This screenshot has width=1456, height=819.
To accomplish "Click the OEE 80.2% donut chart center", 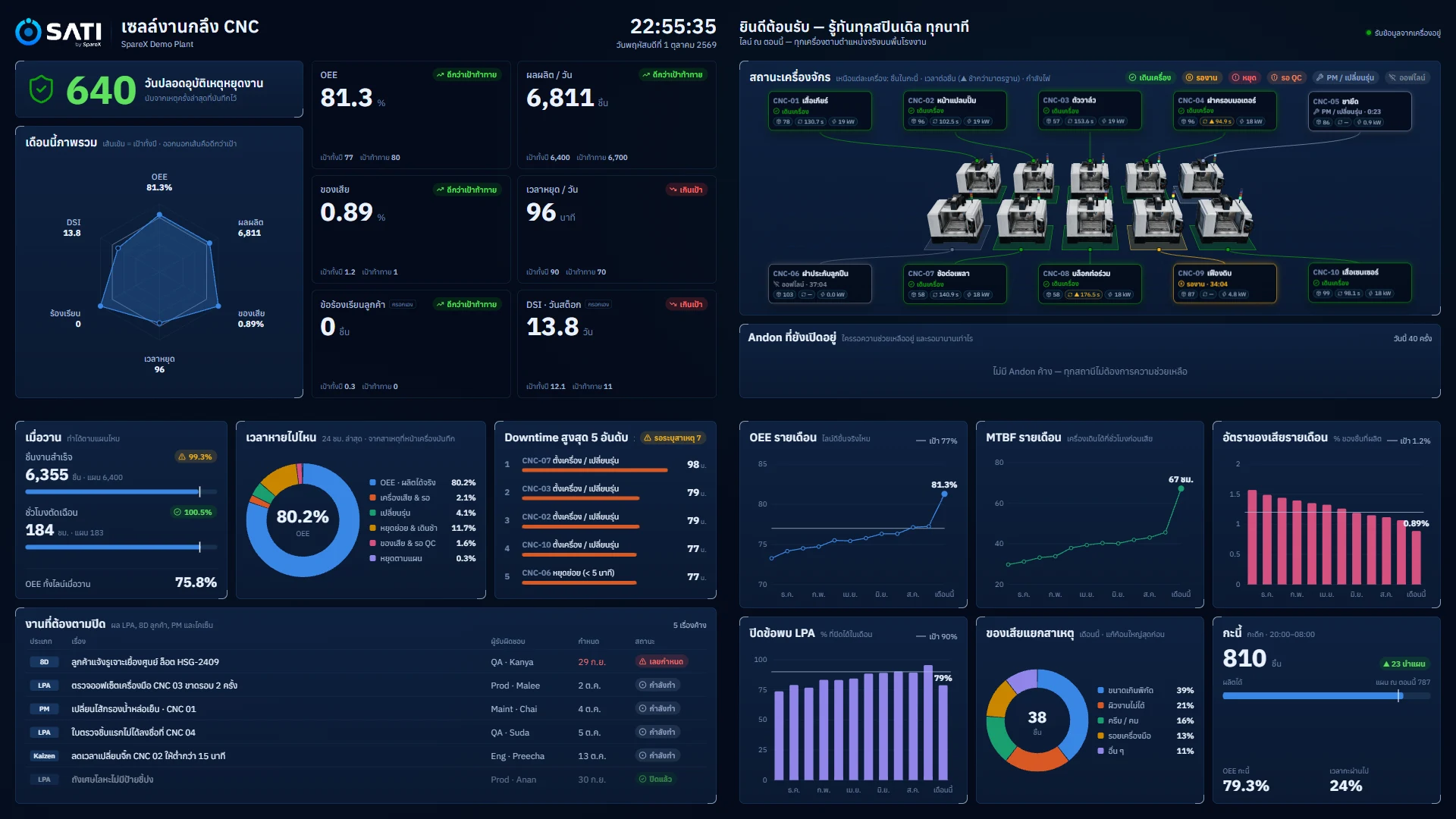I will coord(303,521).
